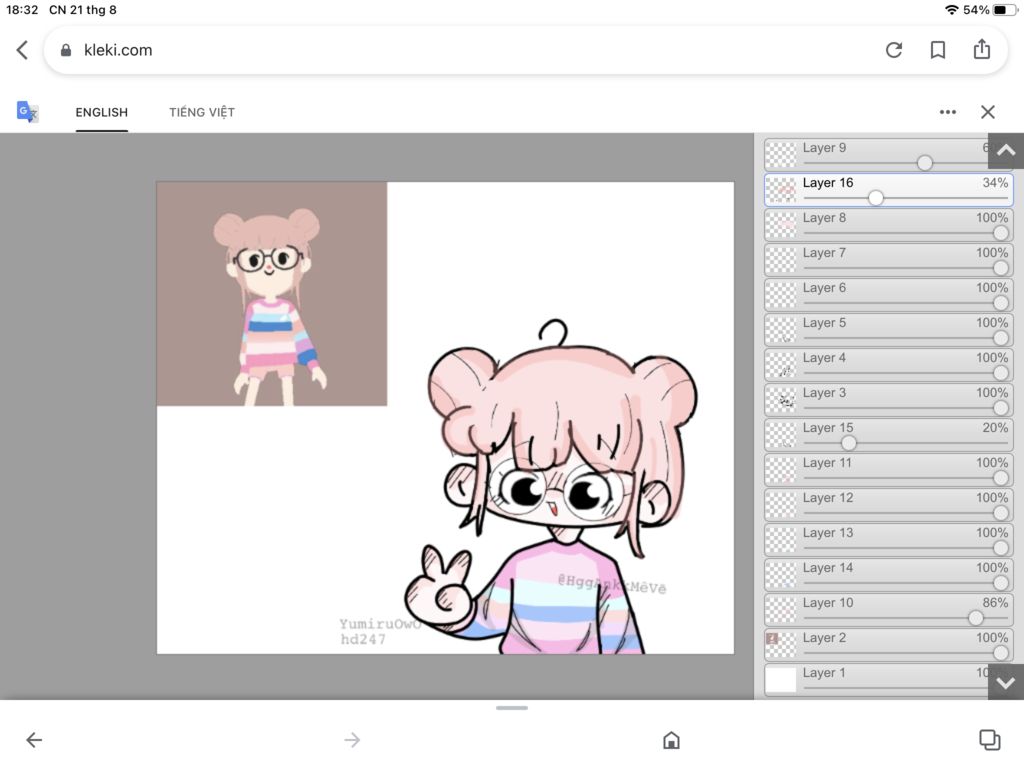Select Layer 3 row
Screen dimensions: 1024x768
(x=888, y=400)
